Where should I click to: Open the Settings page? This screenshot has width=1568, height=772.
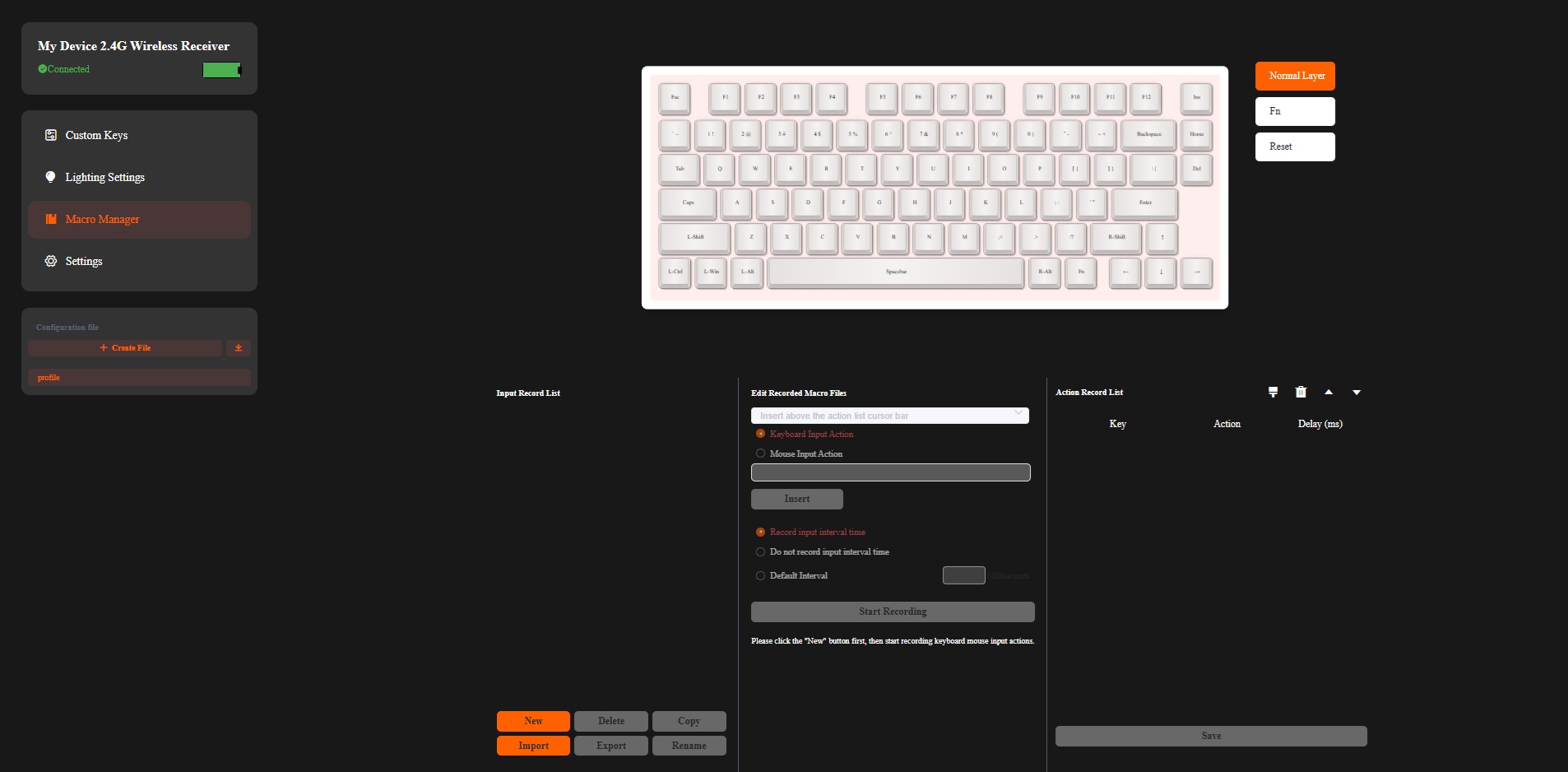(139, 261)
